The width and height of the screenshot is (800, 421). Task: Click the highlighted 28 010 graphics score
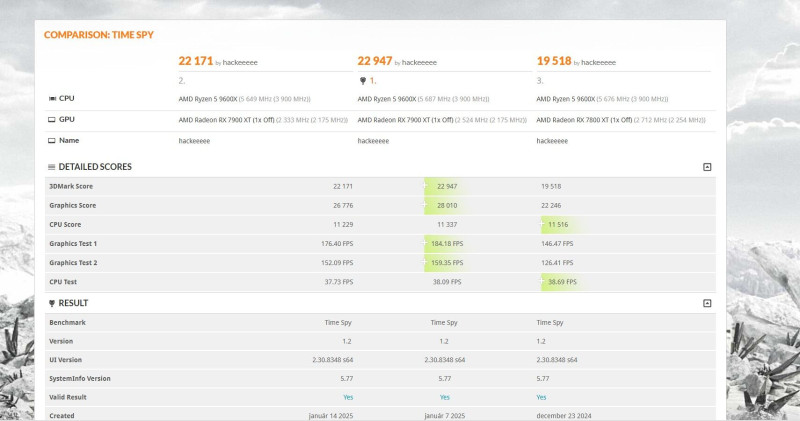(447, 205)
